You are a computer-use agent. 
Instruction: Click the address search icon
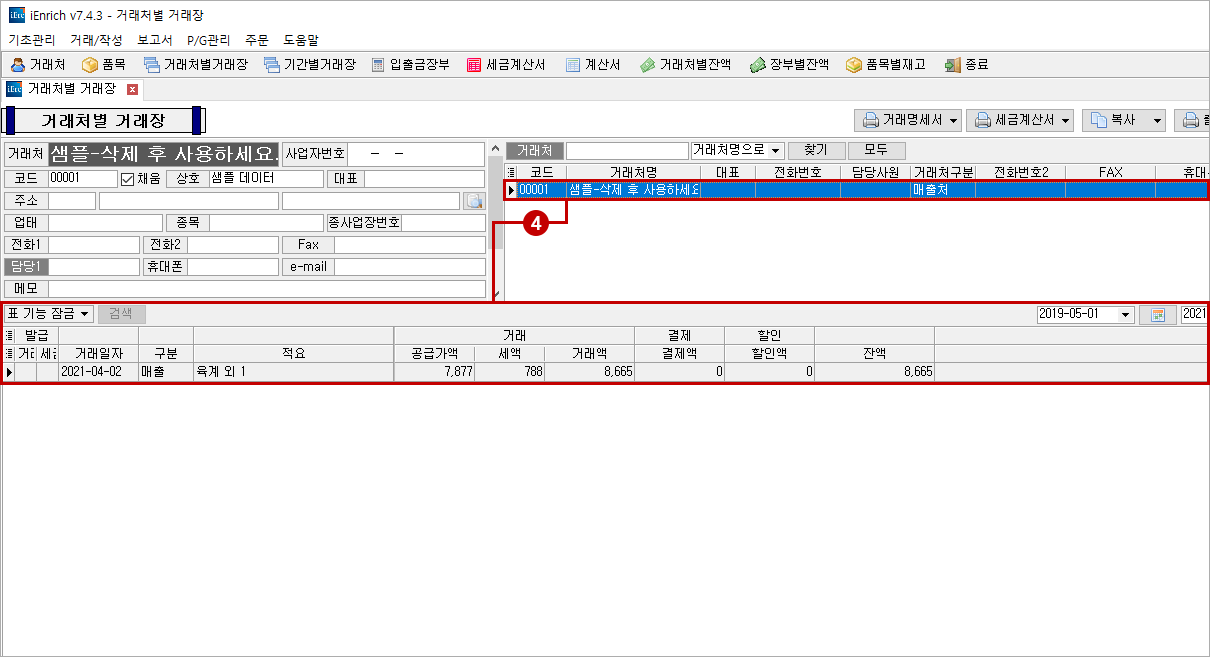[474, 201]
